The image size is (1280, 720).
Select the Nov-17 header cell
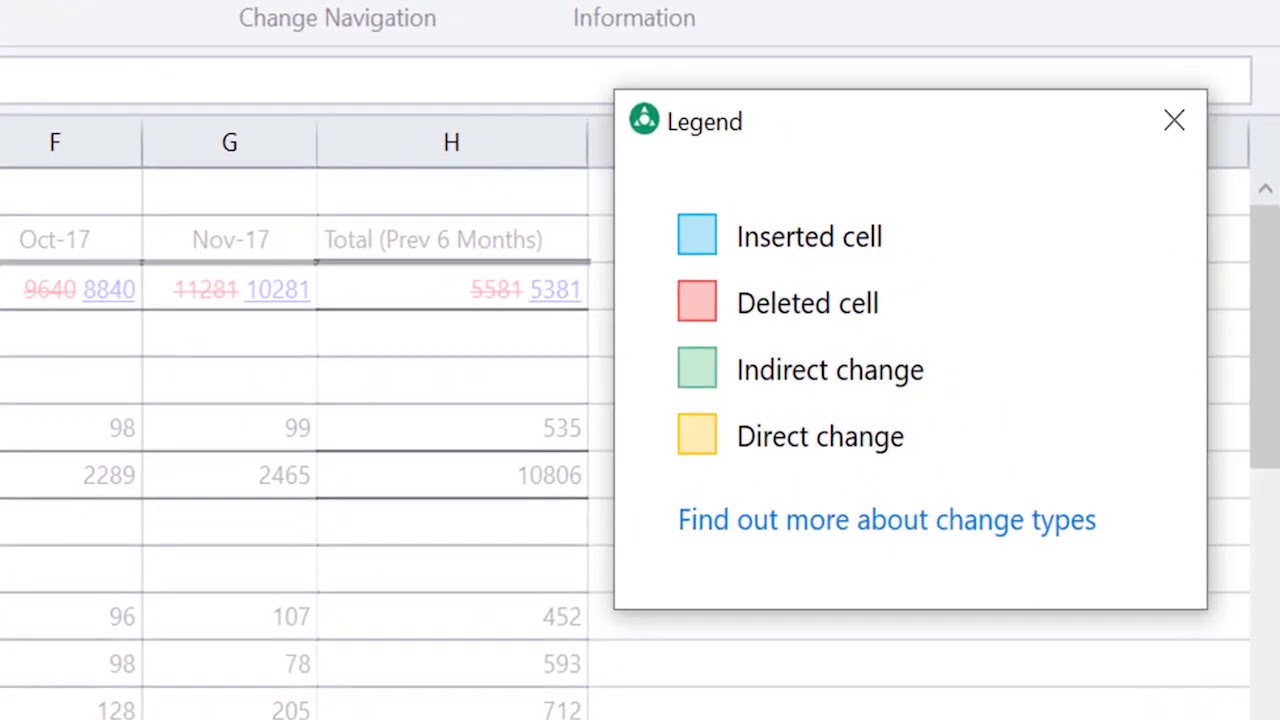[x=230, y=240]
